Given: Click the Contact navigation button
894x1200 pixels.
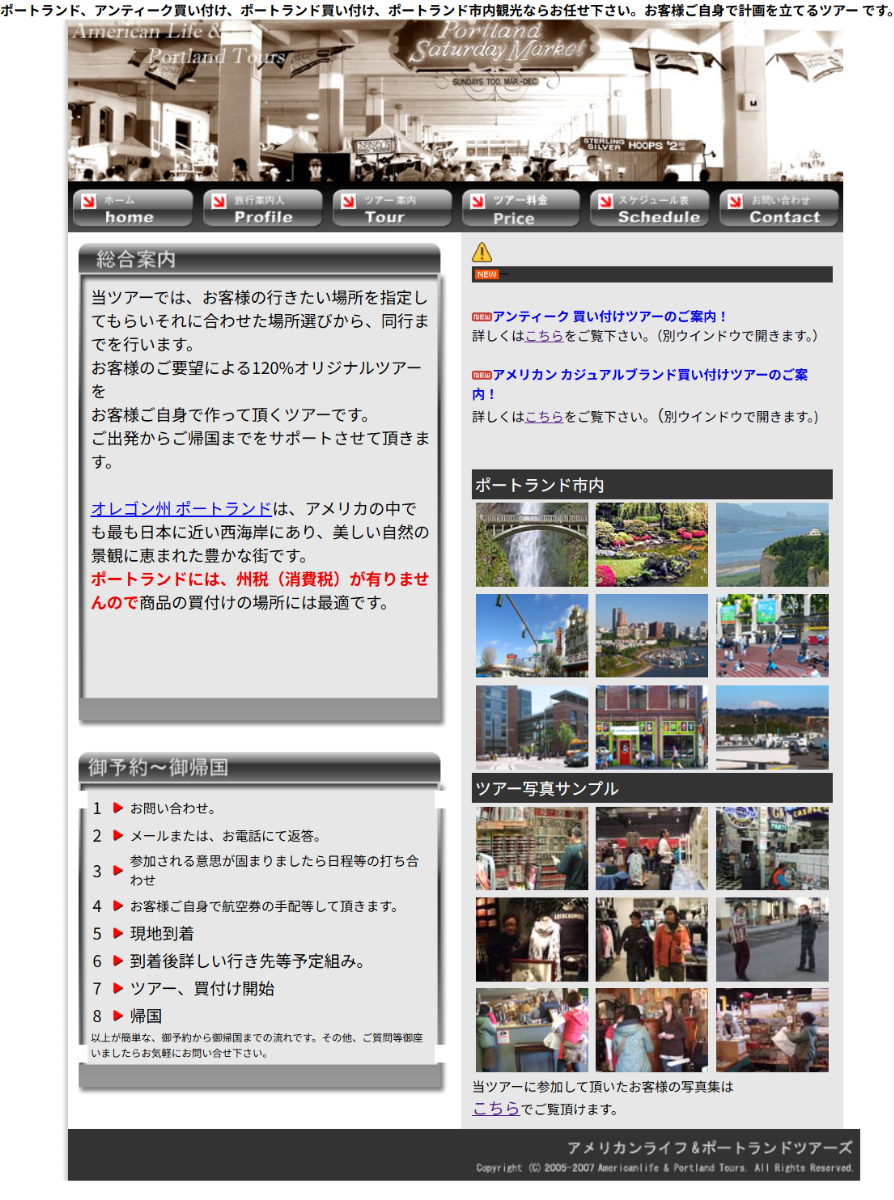Looking at the screenshot, I should coord(779,209).
